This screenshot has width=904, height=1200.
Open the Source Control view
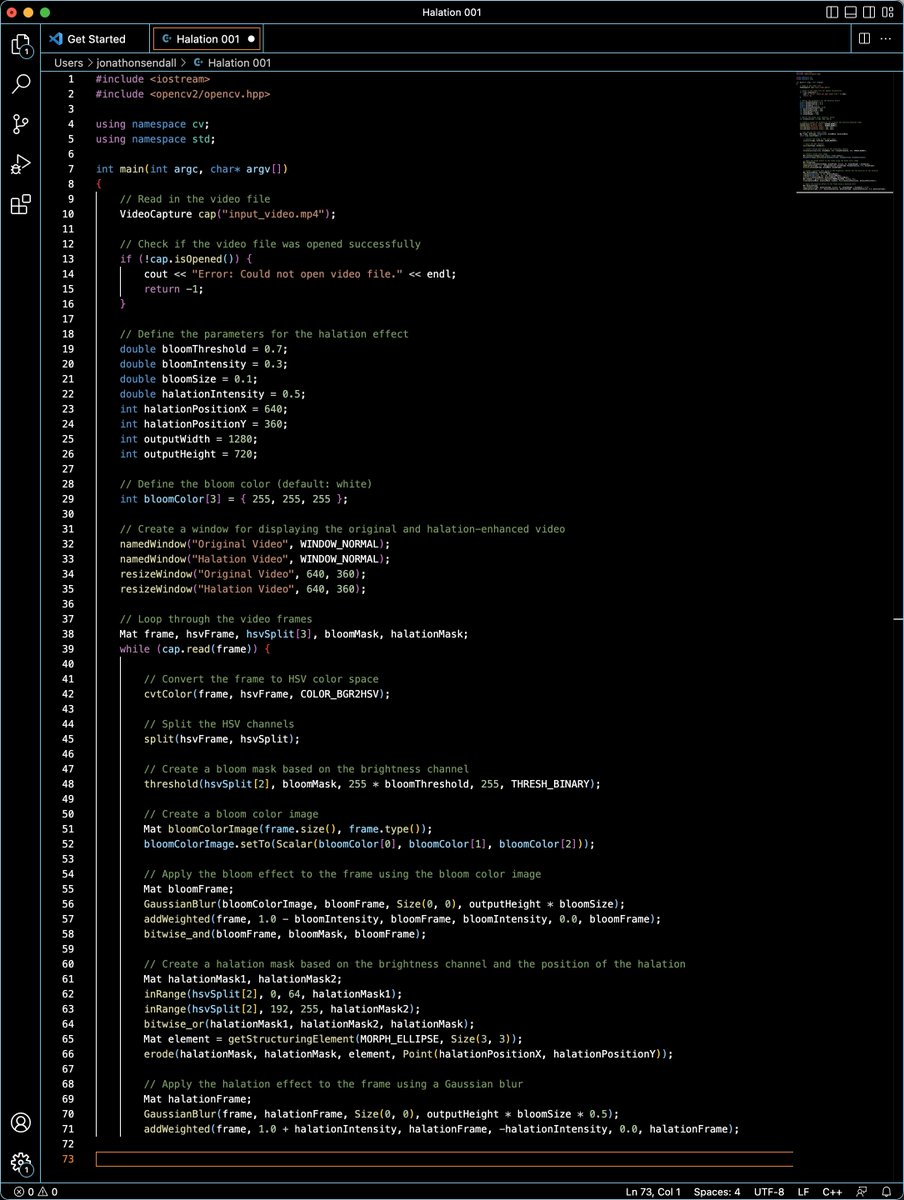click(x=20, y=124)
